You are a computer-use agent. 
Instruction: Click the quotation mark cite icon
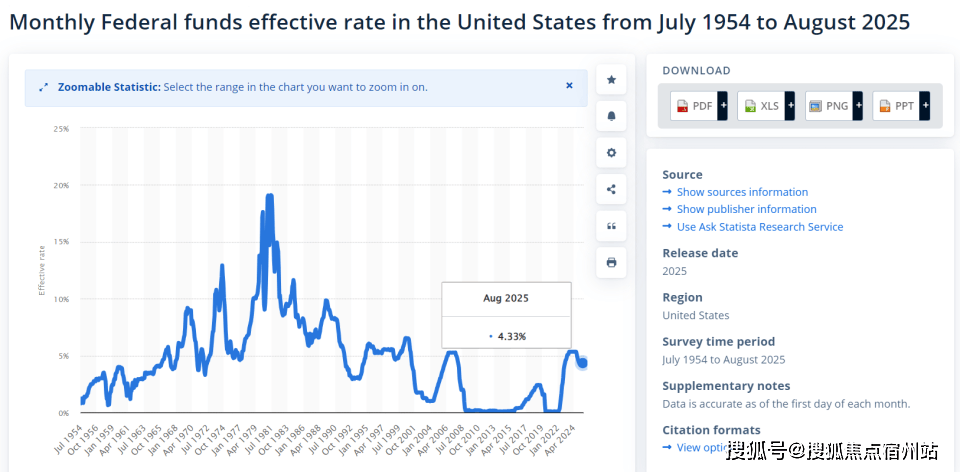point(611,227)
